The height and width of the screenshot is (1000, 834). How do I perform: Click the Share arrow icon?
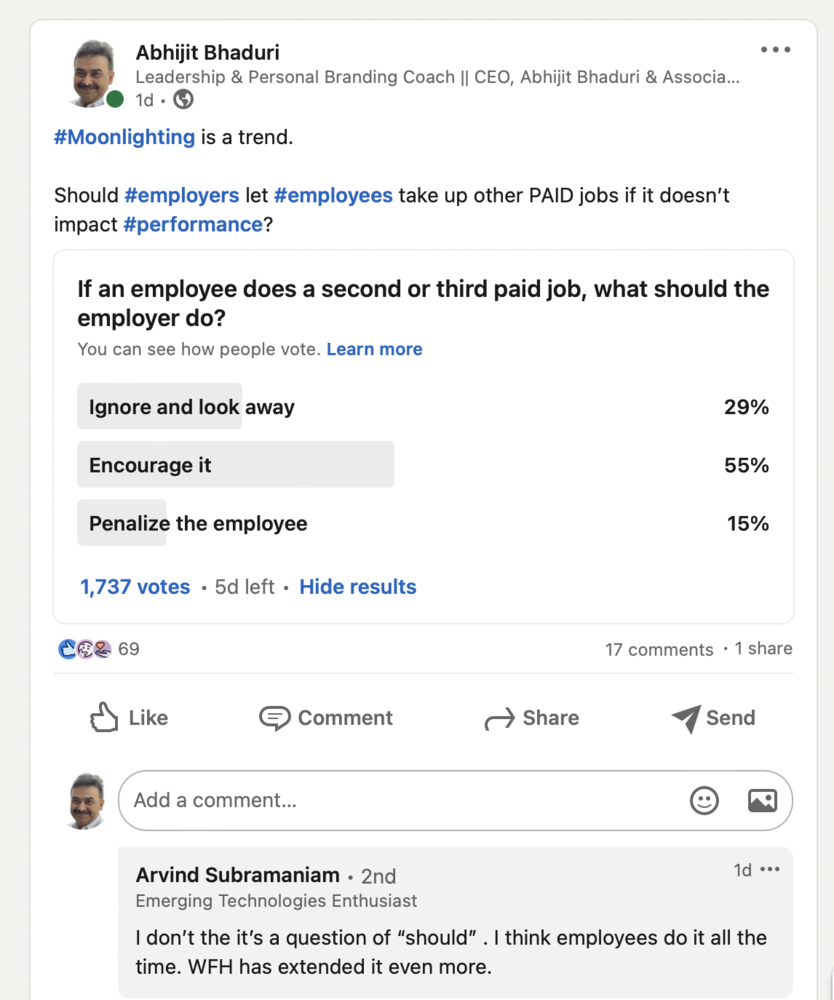(498, 718)
